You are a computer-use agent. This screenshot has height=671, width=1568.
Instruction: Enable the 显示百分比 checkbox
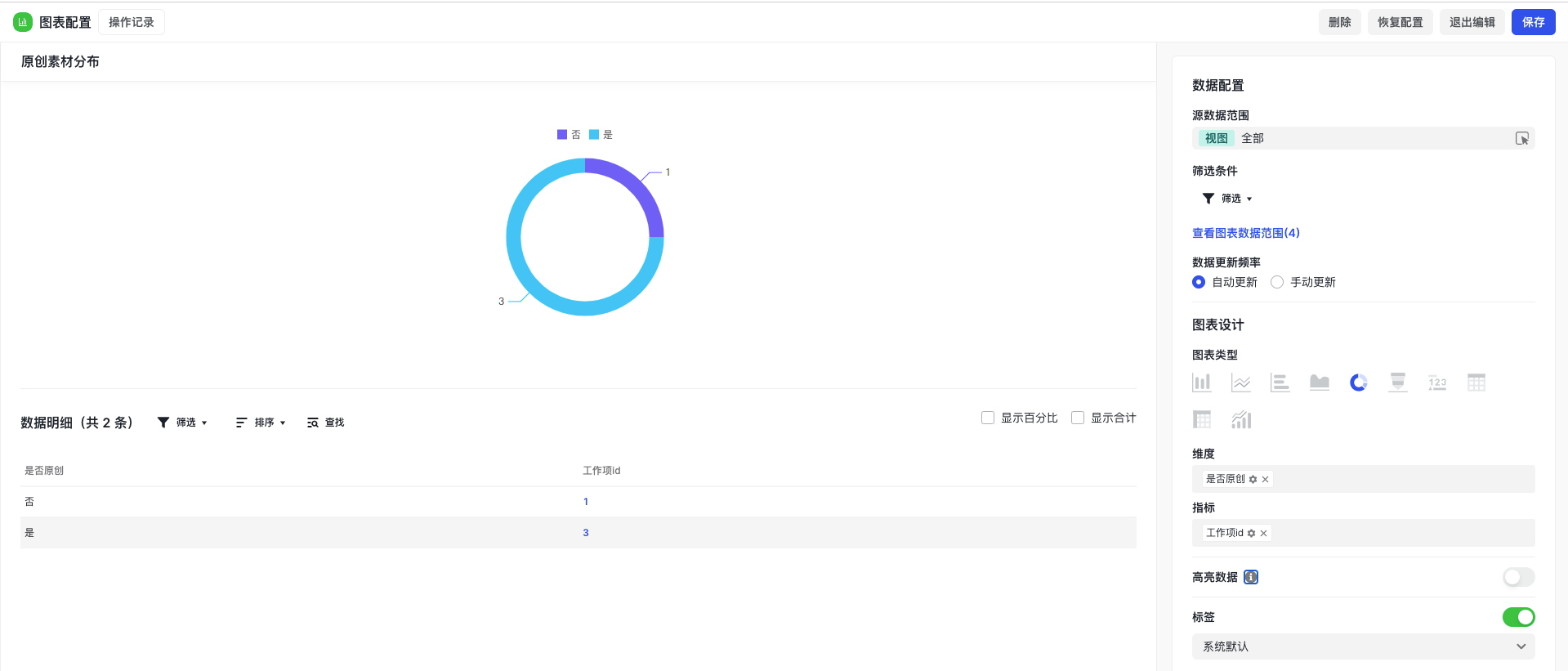click(x=988, y=418)
